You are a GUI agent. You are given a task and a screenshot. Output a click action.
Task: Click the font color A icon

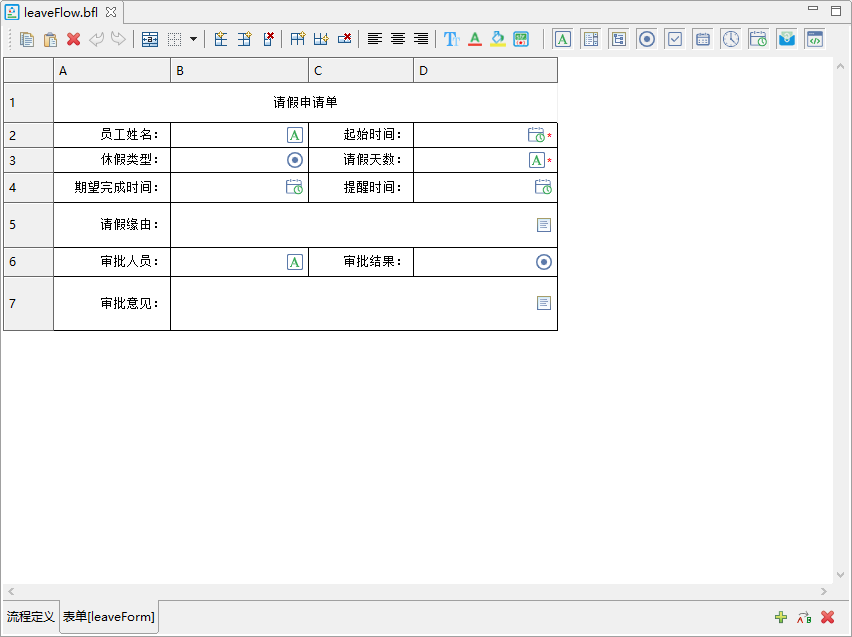pos(475,39)
